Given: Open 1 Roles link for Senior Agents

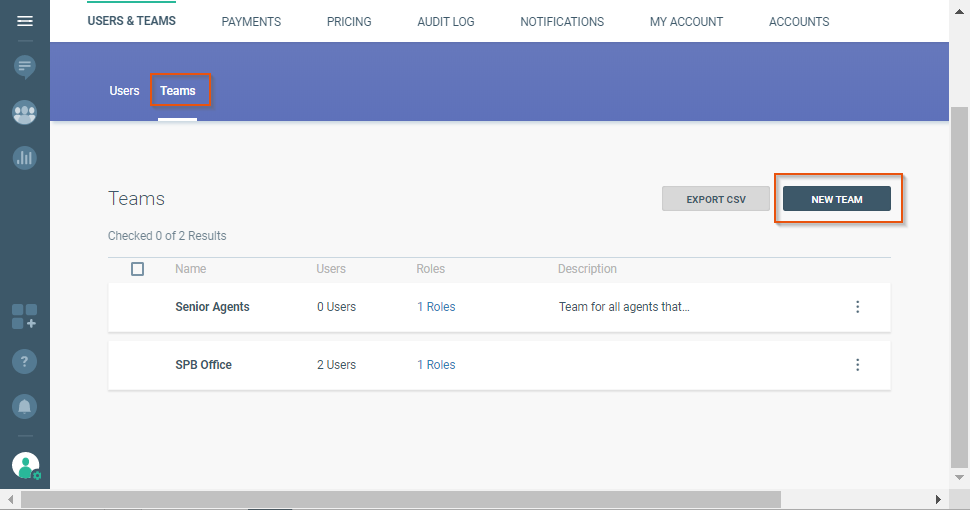Looking at the screenshot, I should tap(436, 307).
